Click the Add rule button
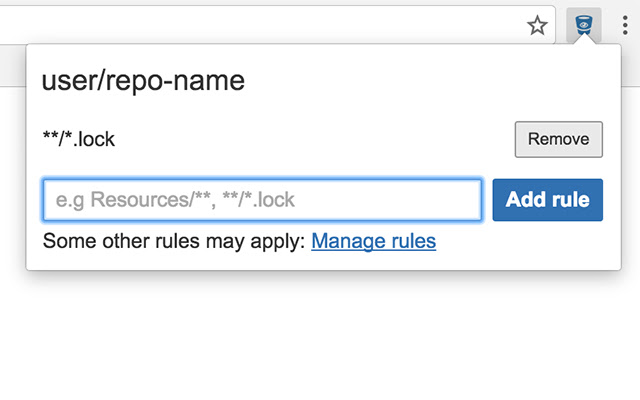 (x=547, y=200)
